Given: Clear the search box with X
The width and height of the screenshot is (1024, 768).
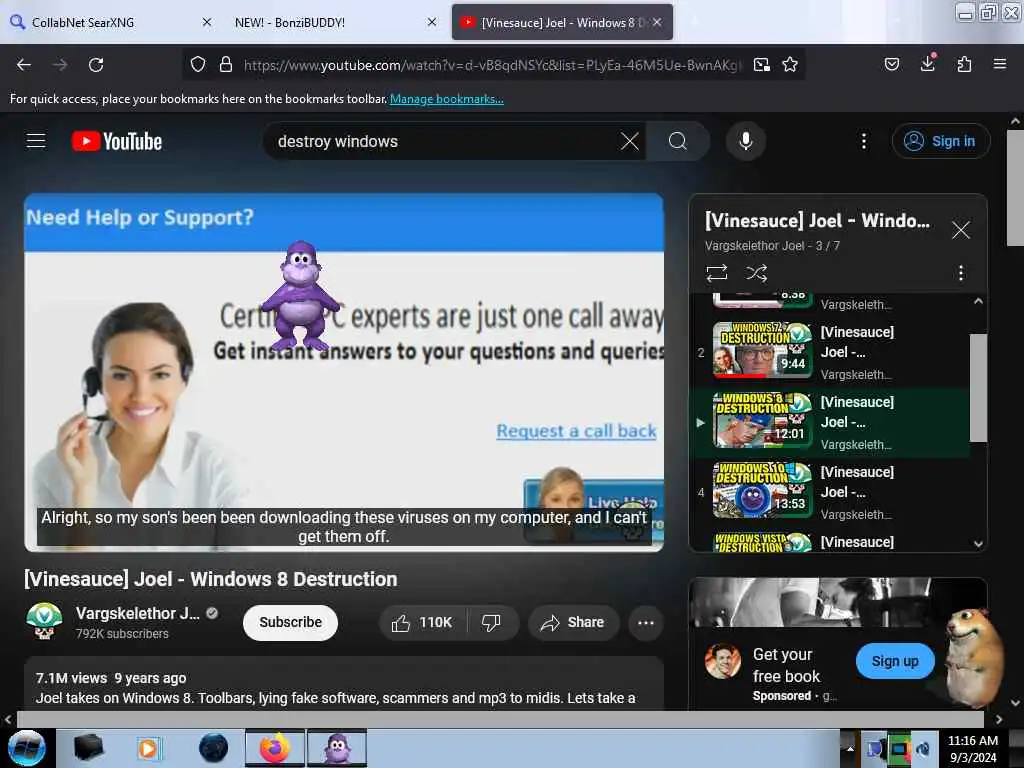Looking at the screenshot, I should [630, 141].
